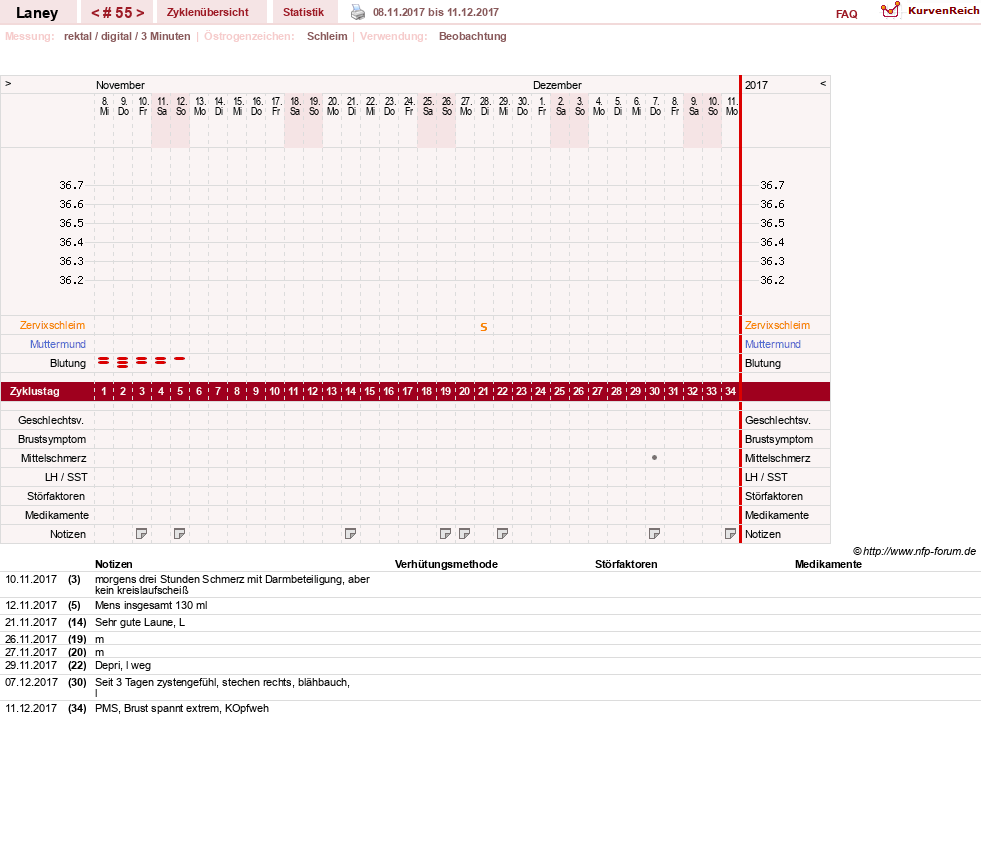Click the left LH / SST row label
This screenshot has width=981, height=851.
pyautogui.click(x=66, y=477)
